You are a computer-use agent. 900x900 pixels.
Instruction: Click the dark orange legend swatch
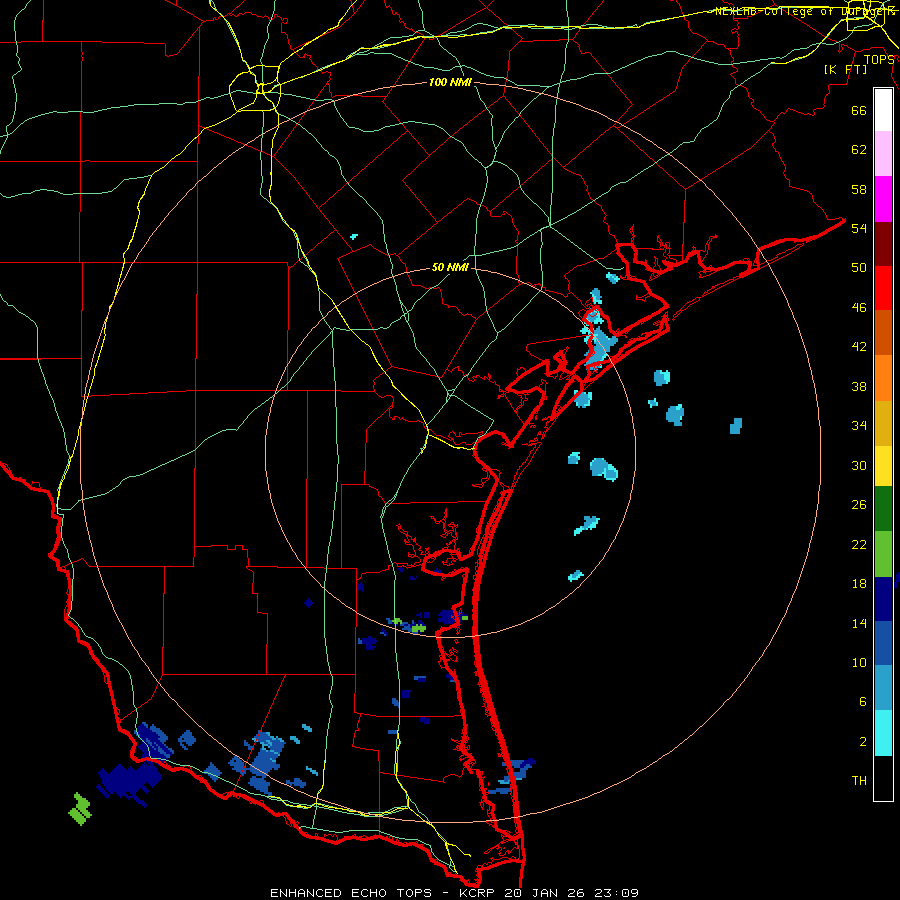(x=883, y=333)
